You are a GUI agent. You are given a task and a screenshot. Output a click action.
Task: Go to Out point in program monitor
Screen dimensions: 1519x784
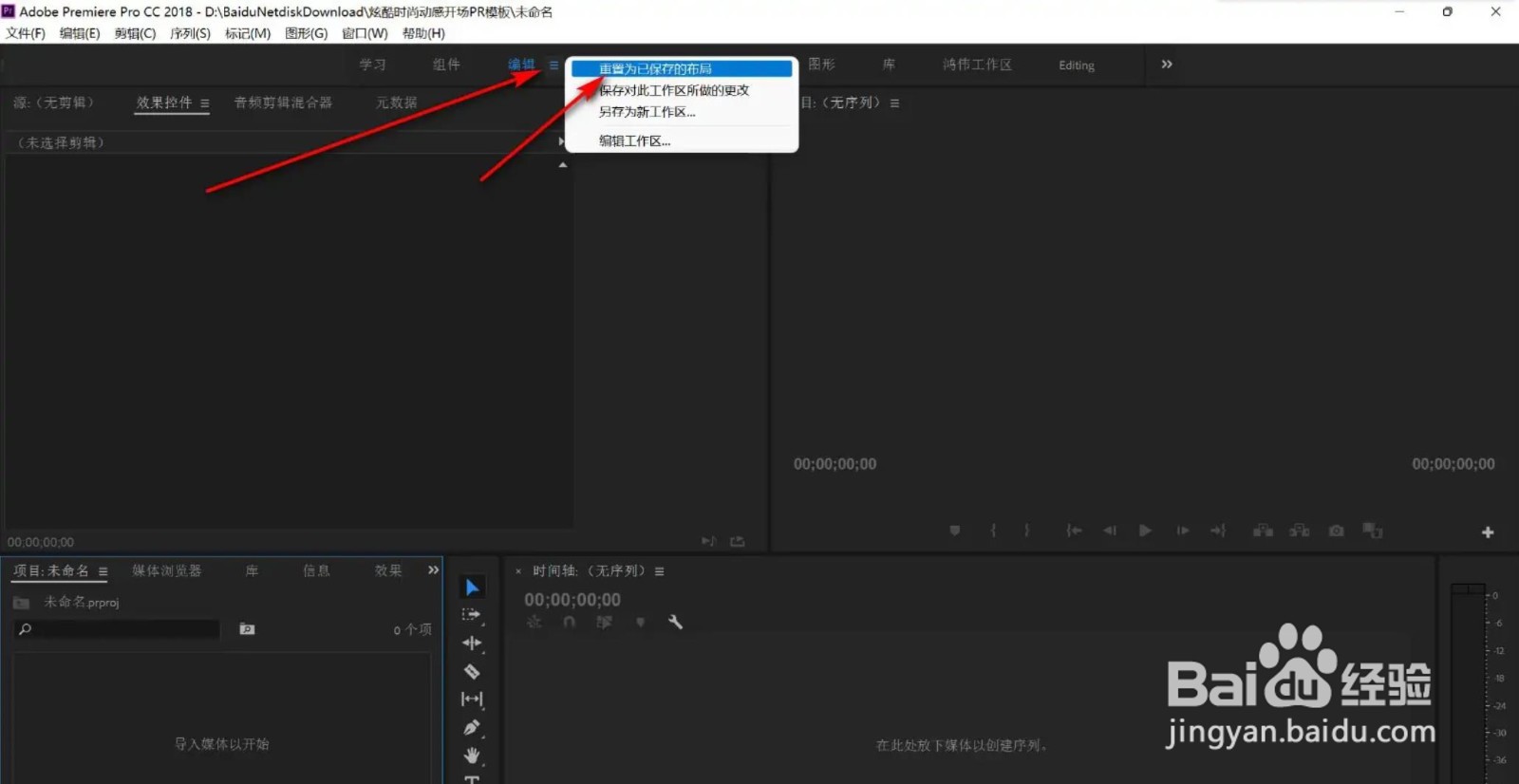coord(1218,531)
